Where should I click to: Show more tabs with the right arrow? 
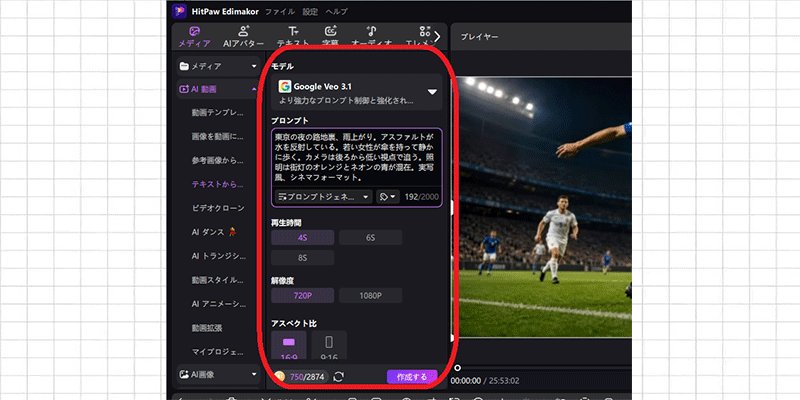pos(437,36)
